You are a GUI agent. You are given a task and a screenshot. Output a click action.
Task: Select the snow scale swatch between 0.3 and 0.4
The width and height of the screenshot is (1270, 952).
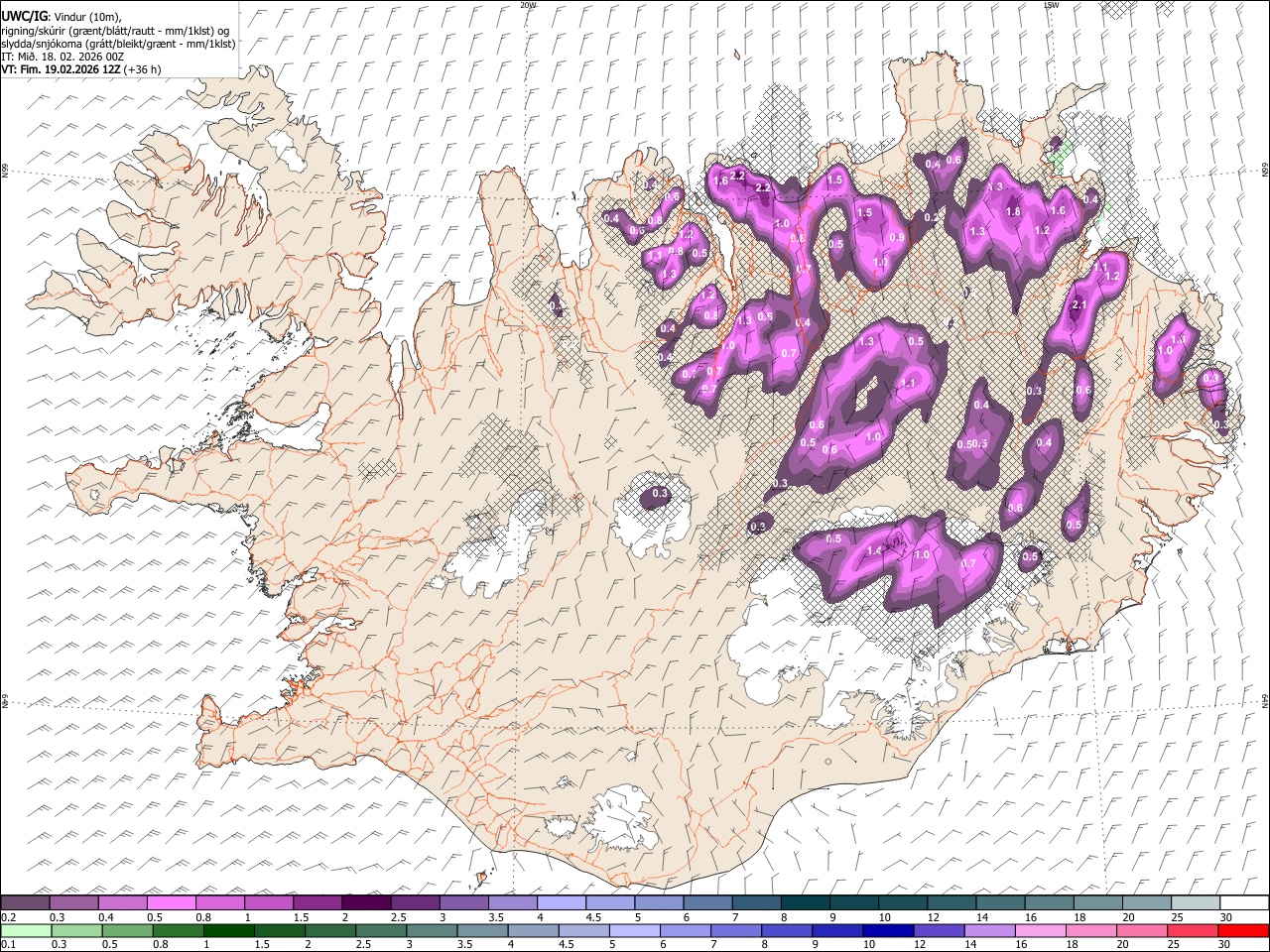coord(73,902)
